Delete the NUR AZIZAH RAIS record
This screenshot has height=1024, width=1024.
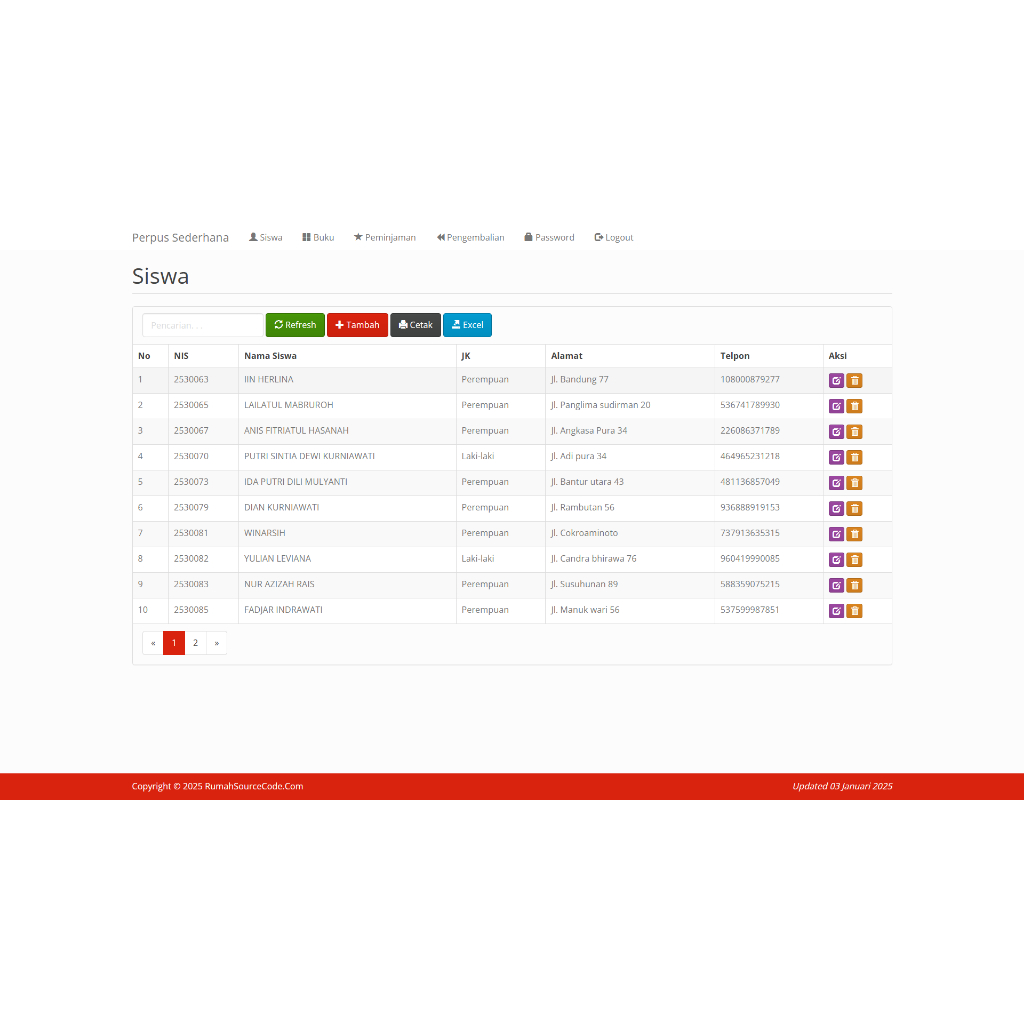click(x=854, y=585)
